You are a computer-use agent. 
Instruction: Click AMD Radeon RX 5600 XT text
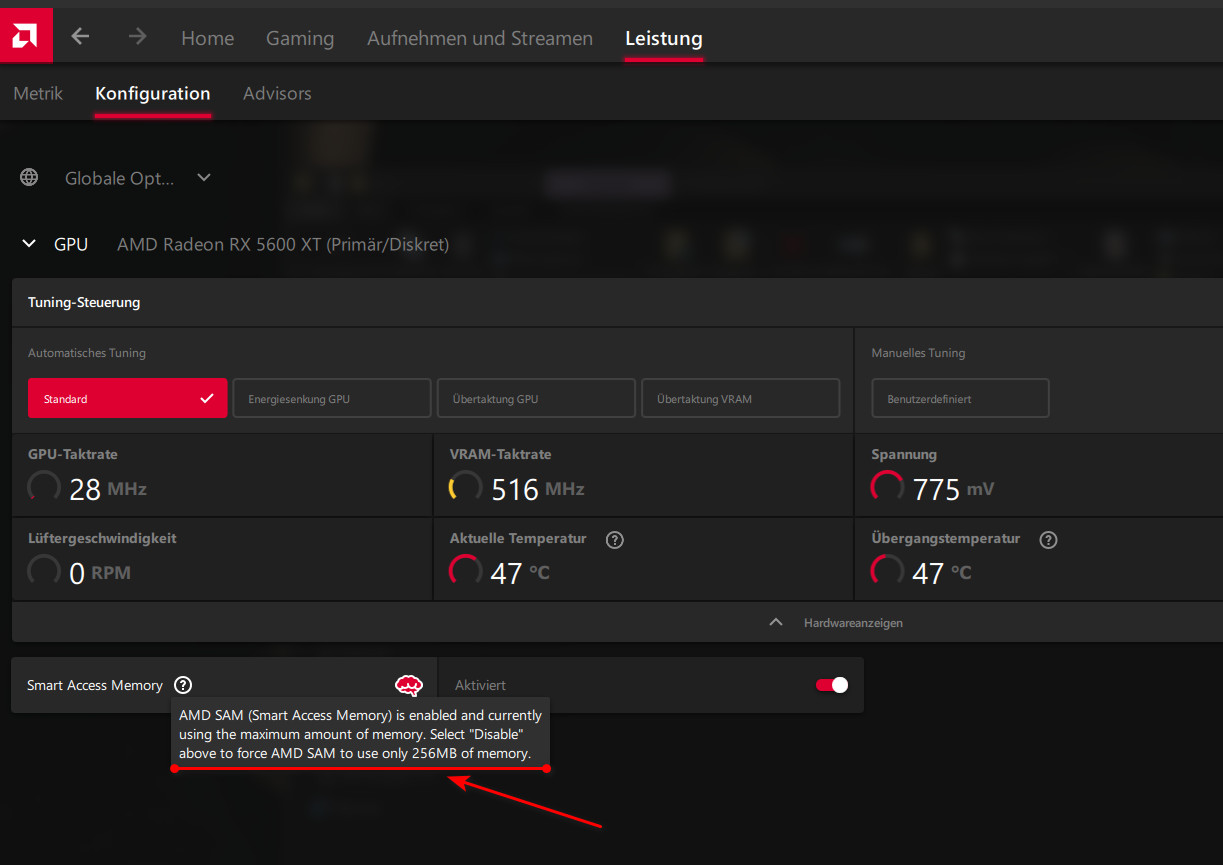(283, 244)
